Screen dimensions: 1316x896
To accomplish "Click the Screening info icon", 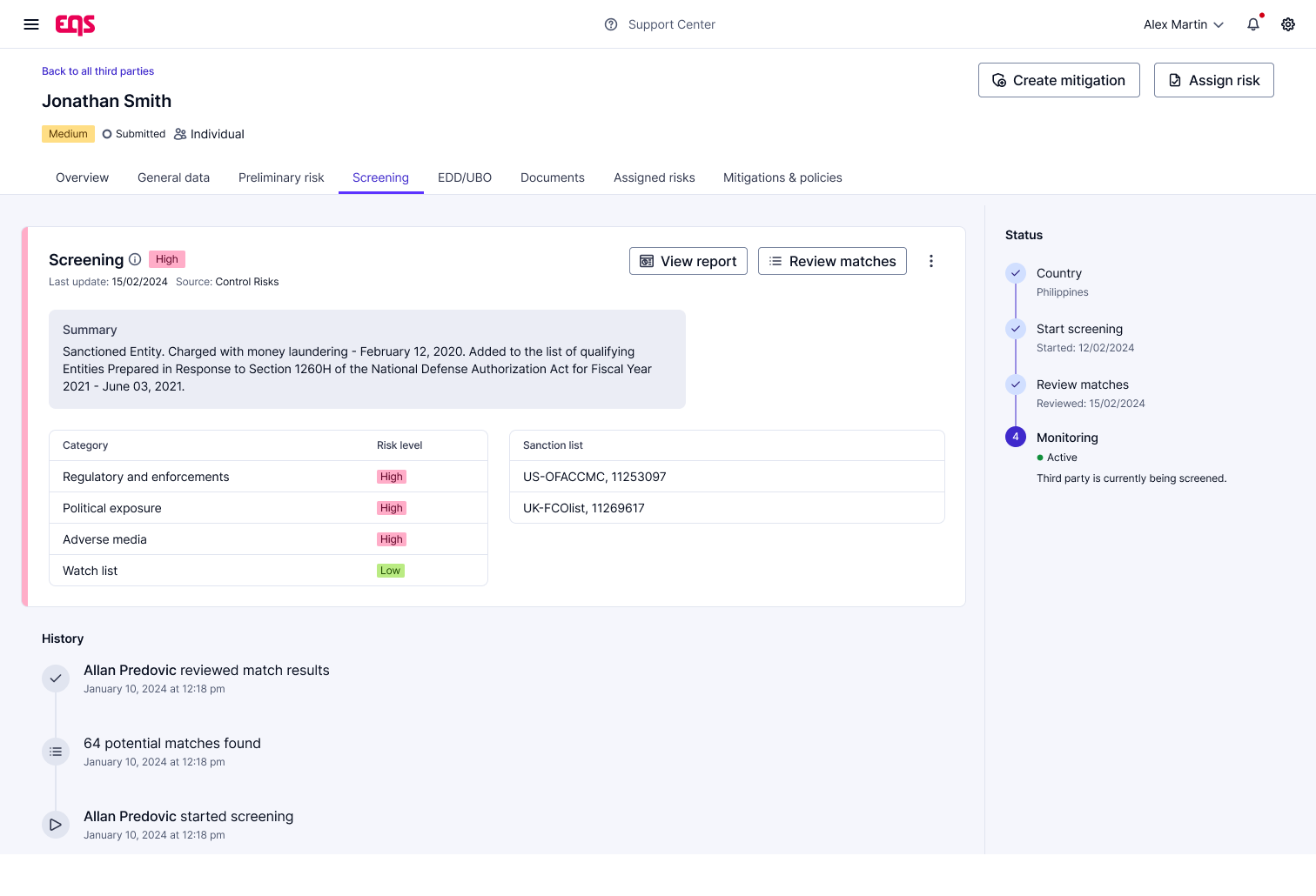I will tap(135, 259).
